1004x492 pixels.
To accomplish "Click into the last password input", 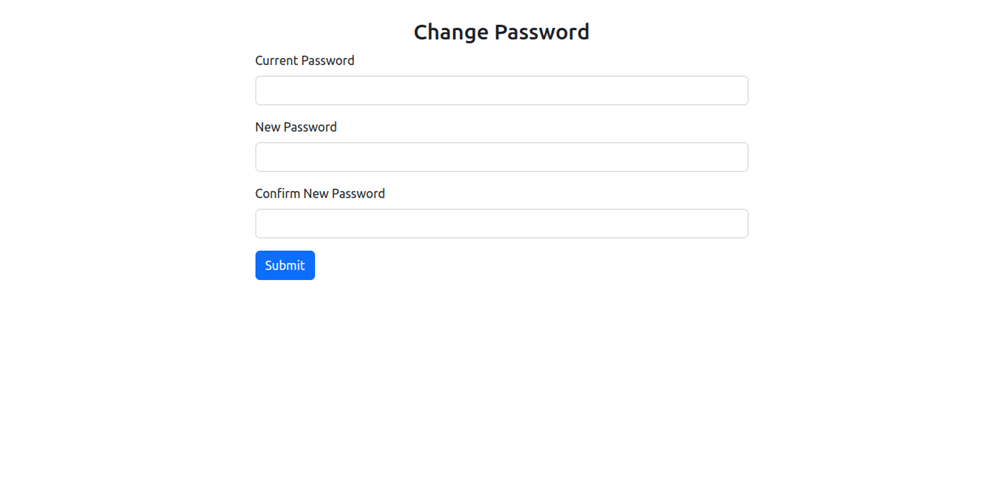I will click(501, 224).
